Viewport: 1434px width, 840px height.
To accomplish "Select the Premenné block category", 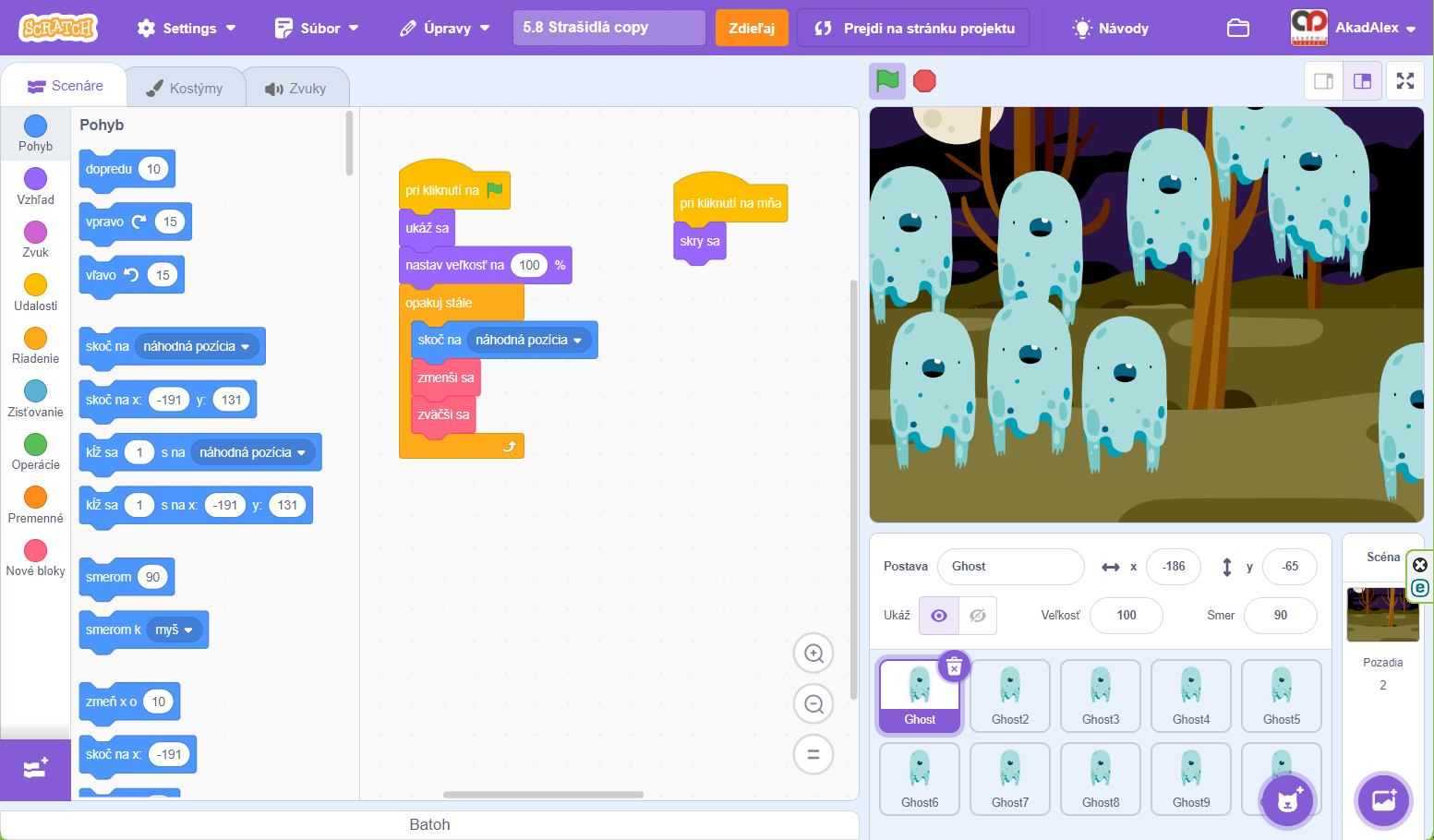I will (x=35, y=505).
